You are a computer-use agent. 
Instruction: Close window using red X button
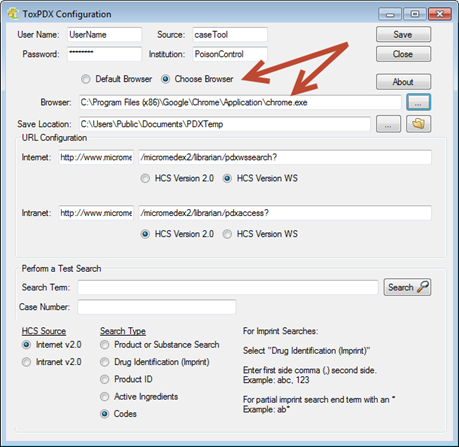(440, 14)
